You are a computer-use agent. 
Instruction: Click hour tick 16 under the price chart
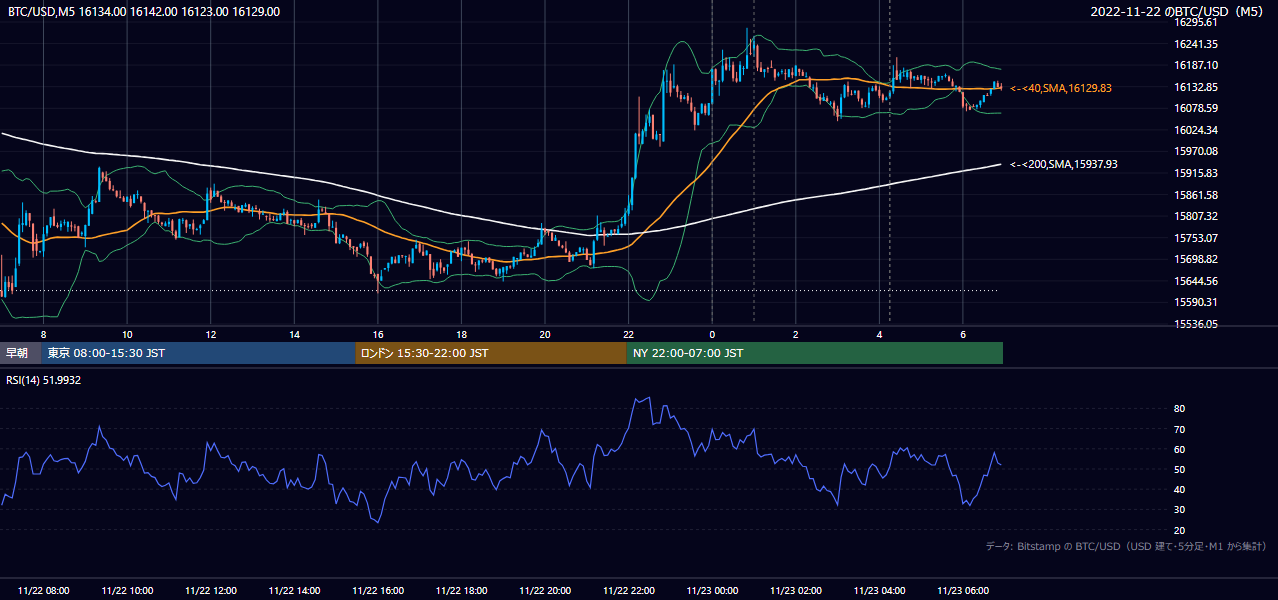(377, 334)
